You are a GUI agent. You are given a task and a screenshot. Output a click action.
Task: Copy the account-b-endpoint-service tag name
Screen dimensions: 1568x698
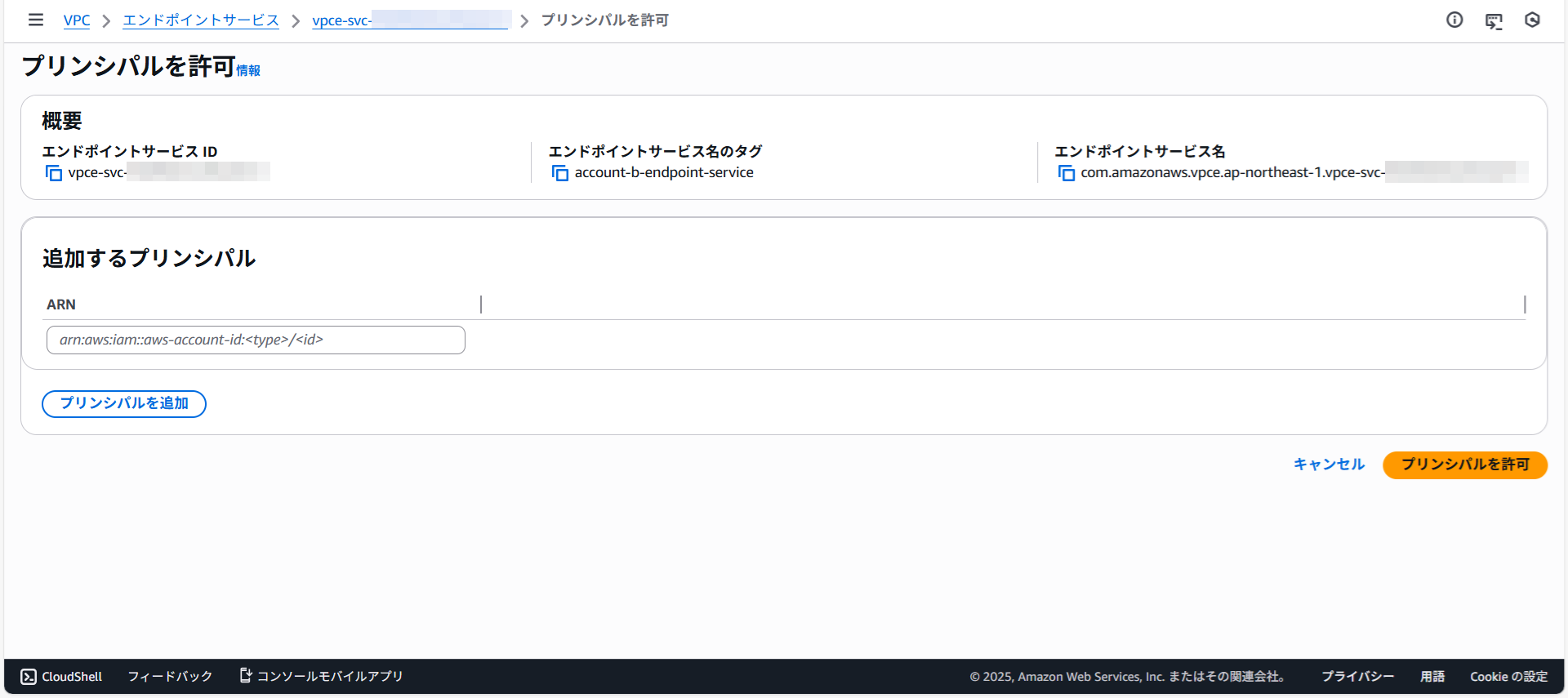pos(560,173)
